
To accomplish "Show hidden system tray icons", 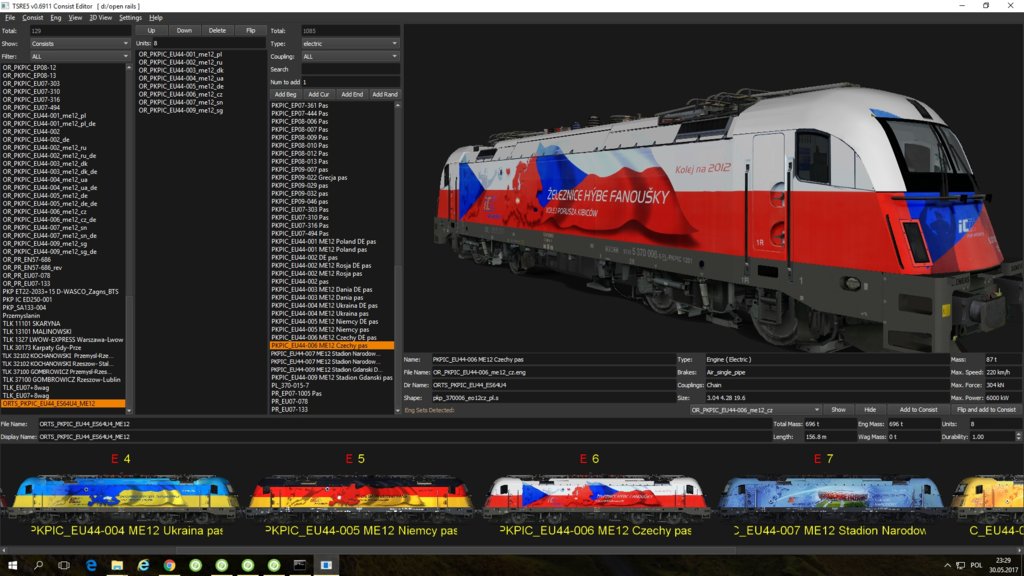I will click(947, 566).
